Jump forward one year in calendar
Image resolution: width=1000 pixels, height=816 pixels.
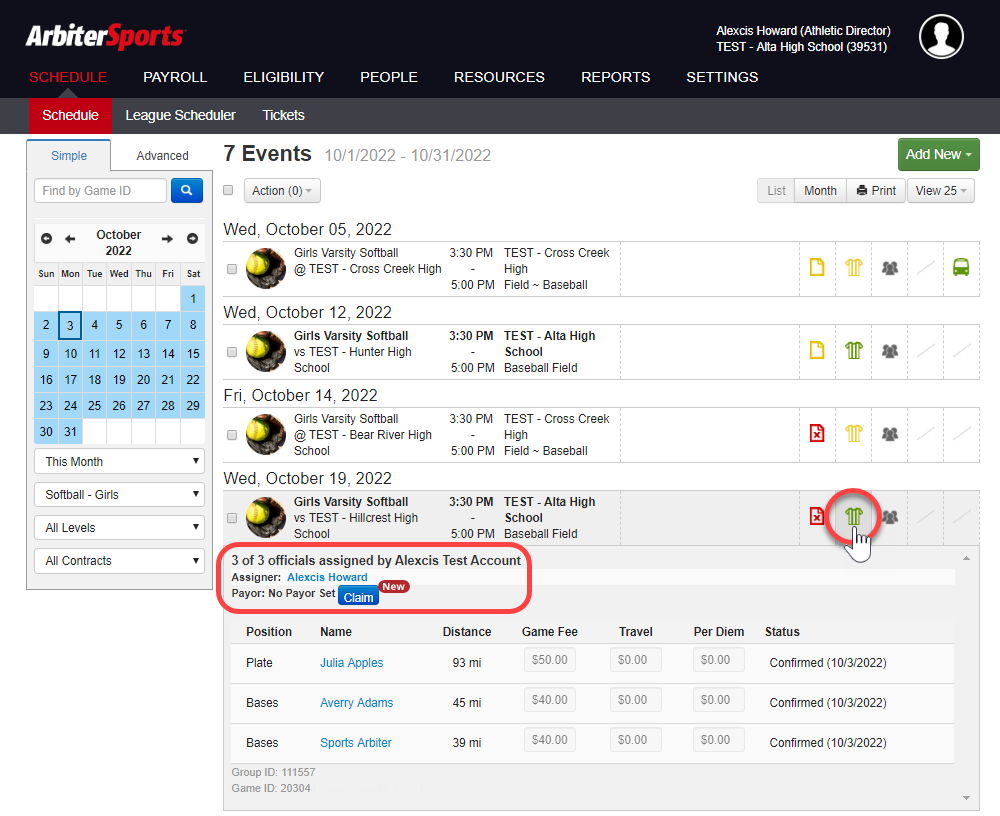[192, 239]
